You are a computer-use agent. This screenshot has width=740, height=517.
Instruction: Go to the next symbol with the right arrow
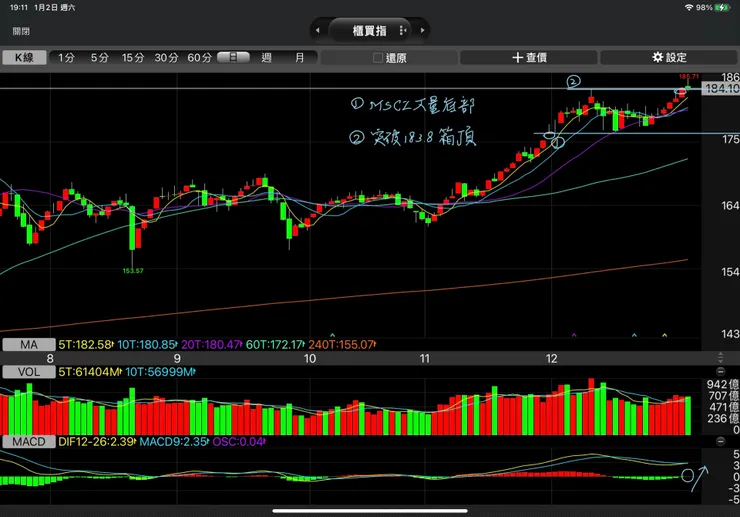(422, 30)
